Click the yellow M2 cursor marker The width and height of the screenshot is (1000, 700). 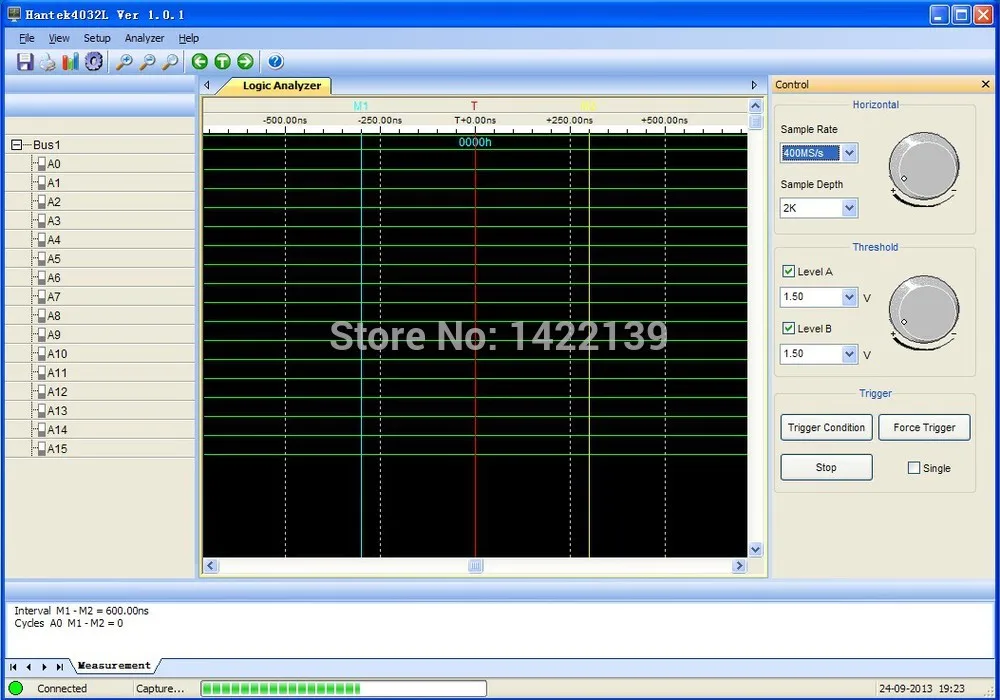pyautogui.click(x=588, y=106)
